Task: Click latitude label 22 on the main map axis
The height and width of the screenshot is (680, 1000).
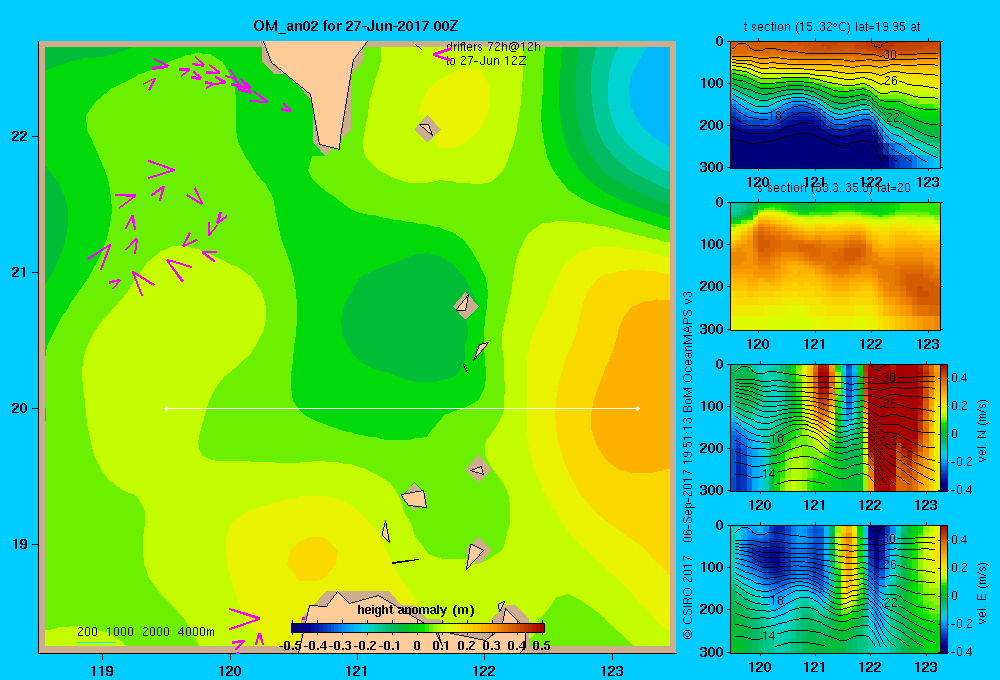Action: click(x=19, y=137)
